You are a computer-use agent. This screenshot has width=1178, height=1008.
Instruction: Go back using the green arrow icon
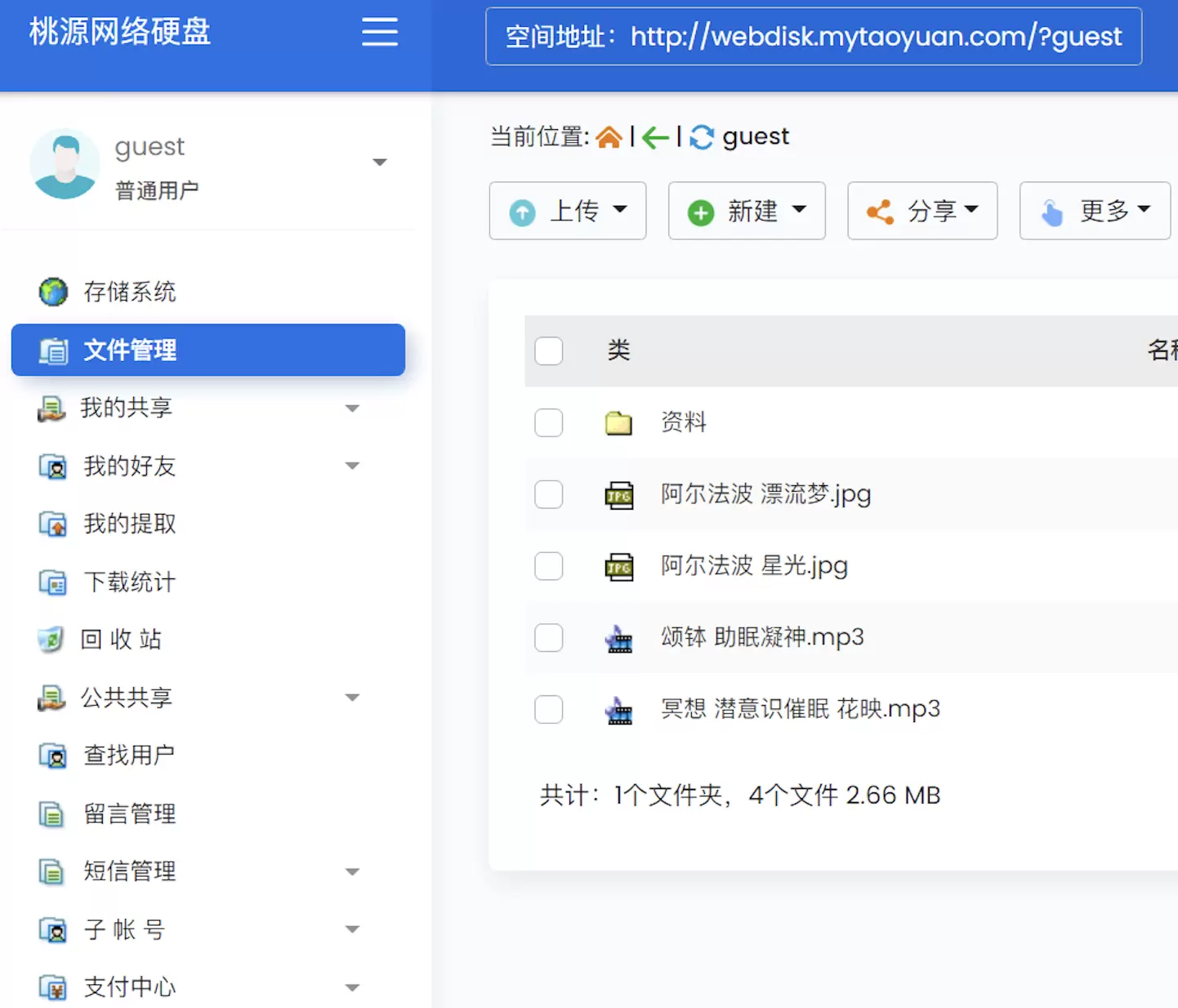click(654, 137)
